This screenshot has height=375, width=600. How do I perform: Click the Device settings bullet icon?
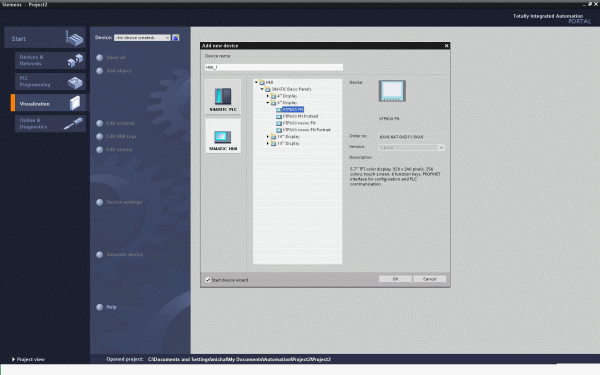pyautogui.click(x=99, y=202)
